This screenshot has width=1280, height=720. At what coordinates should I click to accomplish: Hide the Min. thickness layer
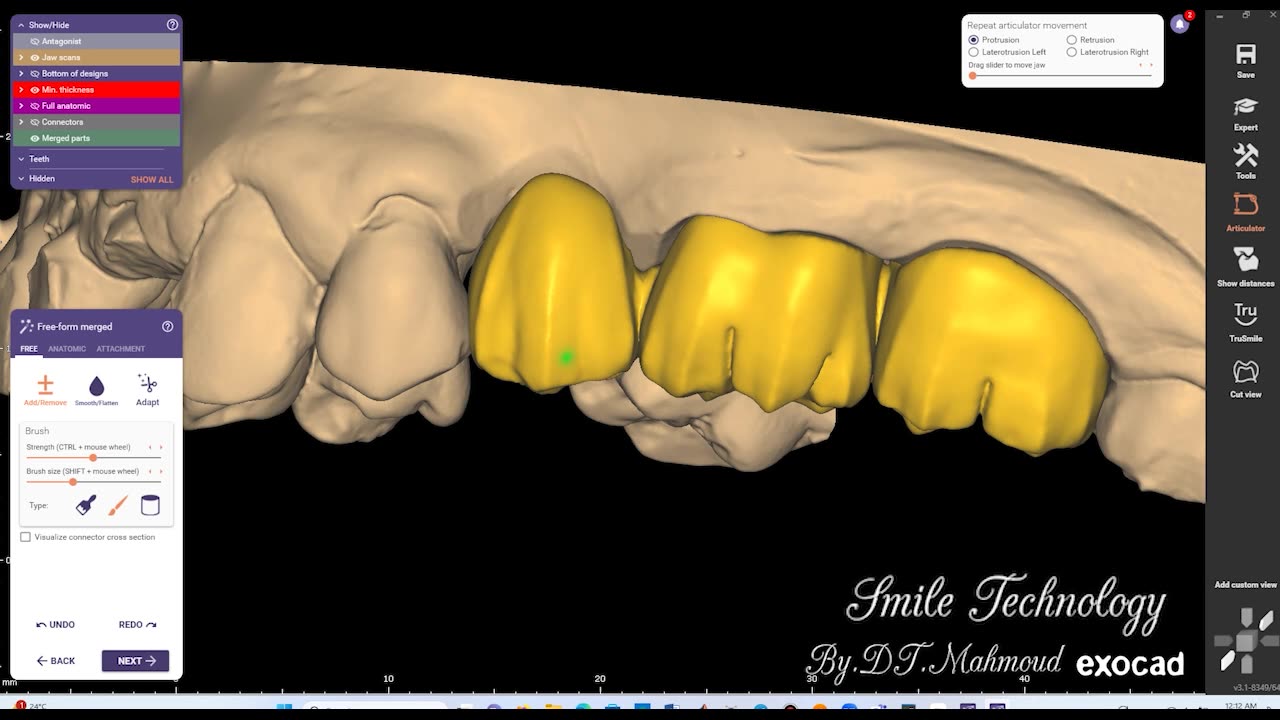(x=35, y=89)
